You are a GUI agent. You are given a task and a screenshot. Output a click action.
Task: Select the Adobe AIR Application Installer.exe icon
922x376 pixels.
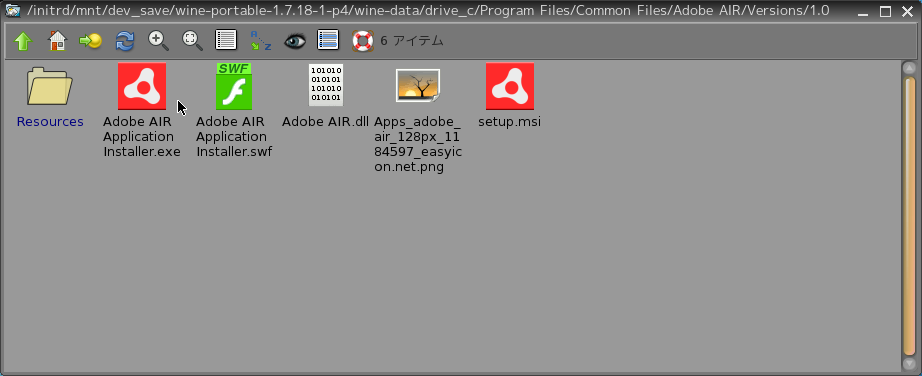pyautogui.click(x=142, y=86)
